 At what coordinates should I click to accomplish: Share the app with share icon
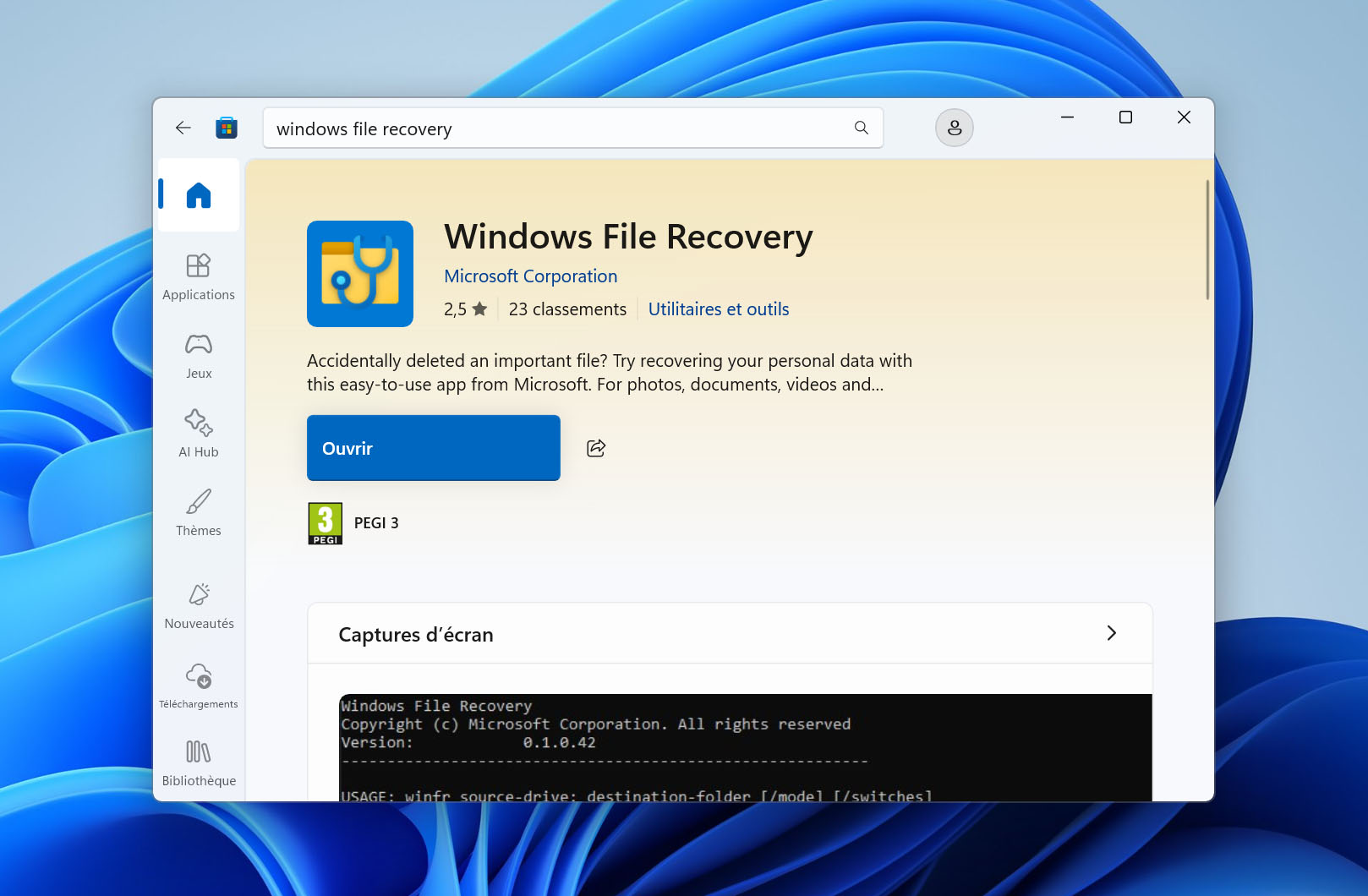pyautogui.click(x=596, y=448)
